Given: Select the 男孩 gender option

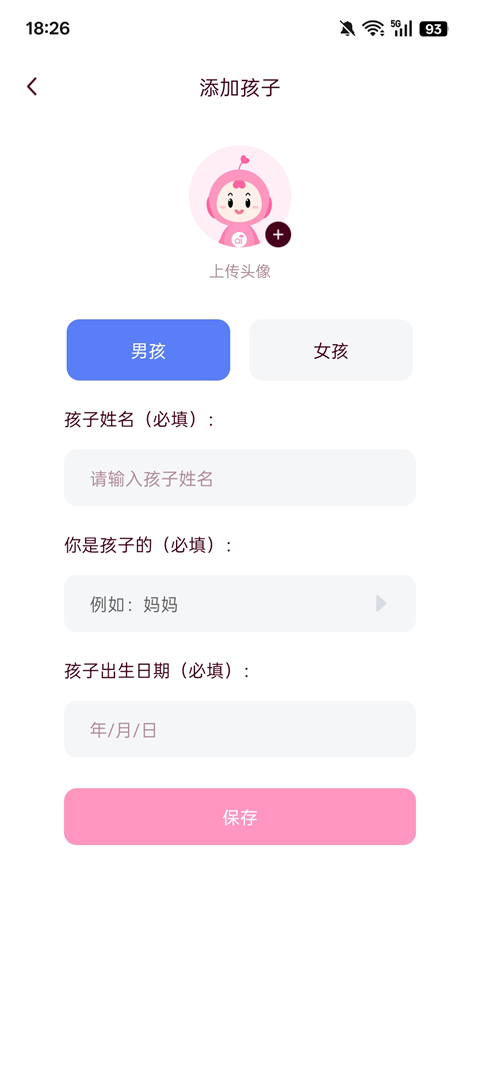Looking at the screenshot, I should 148,350.
